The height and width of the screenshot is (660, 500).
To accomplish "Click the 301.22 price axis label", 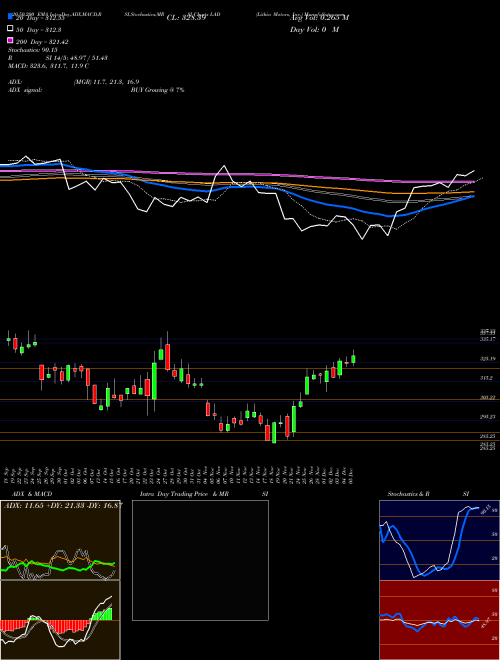I will point(487,397).
